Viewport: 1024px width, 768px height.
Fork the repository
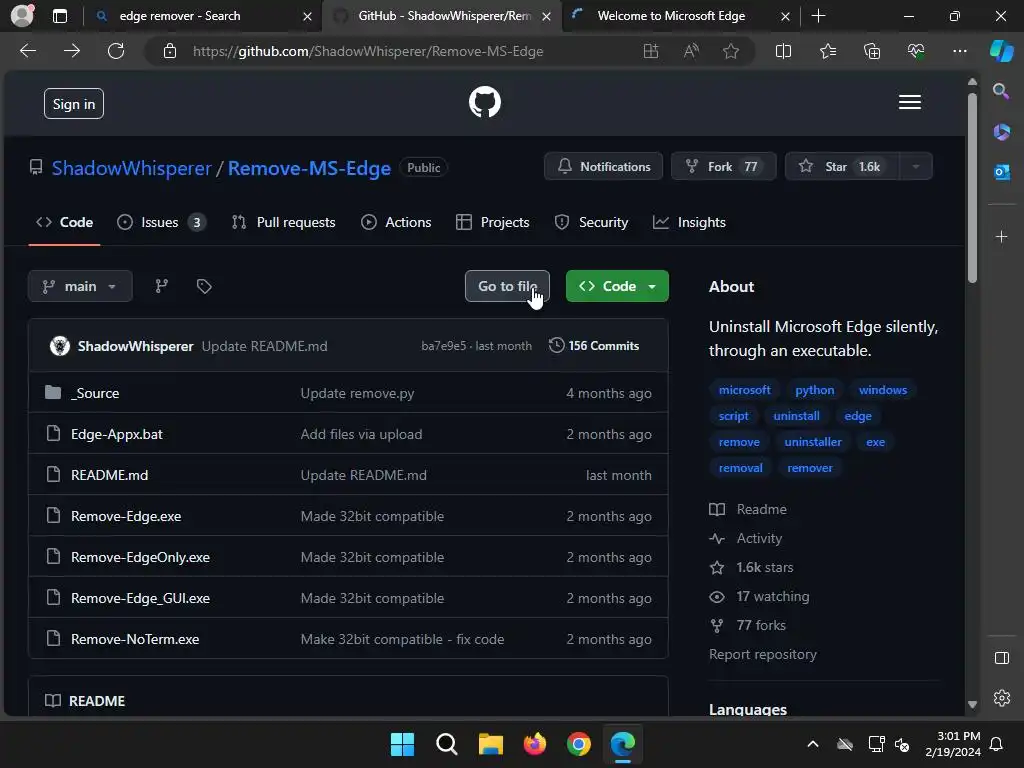724,167
